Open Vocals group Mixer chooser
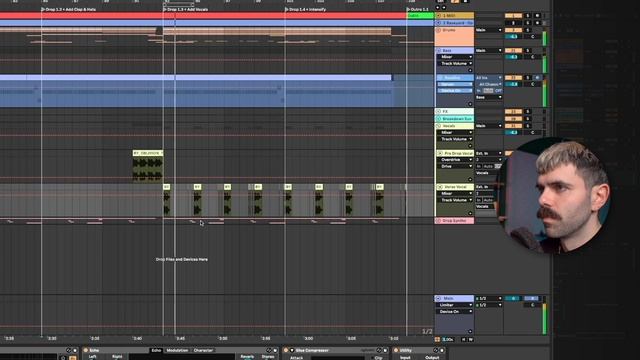This screenshot has width=640, height=360. tap(455, 132)
